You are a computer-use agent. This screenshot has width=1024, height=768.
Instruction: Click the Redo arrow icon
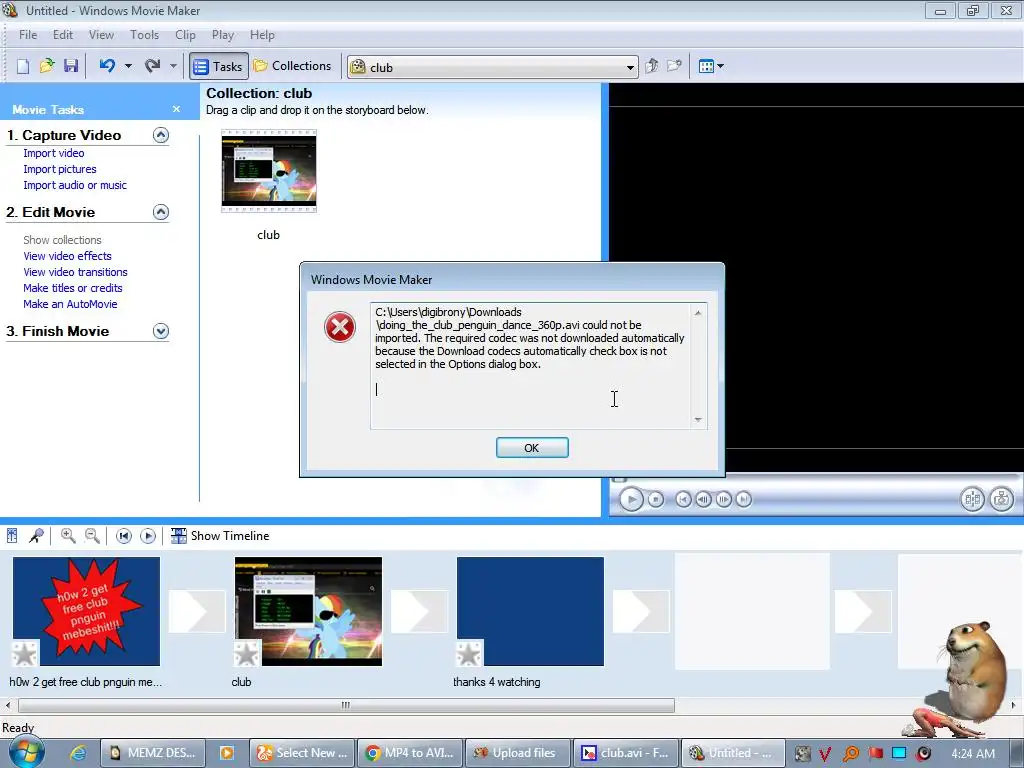[153, 66]
